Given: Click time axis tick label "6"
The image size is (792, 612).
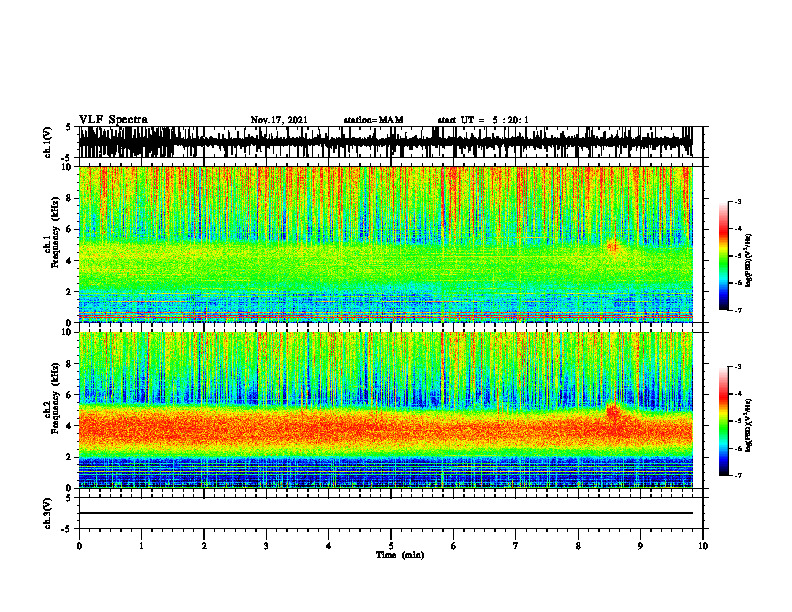Looking at the screenshot, I should pyautogui.click(x=454, y=546).
